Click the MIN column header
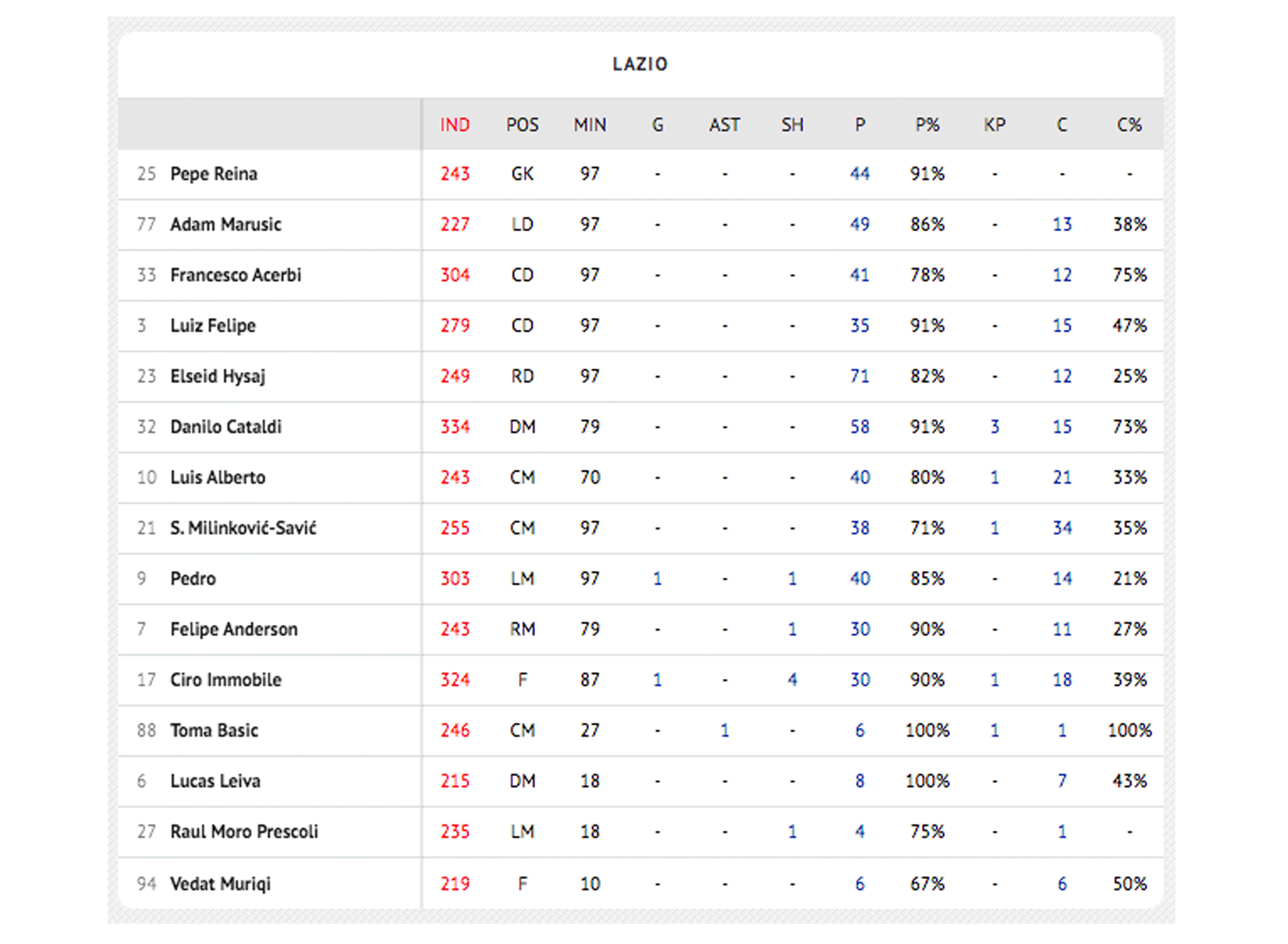The width and height of the screenshot is (1288, 944). coord(590,125)
